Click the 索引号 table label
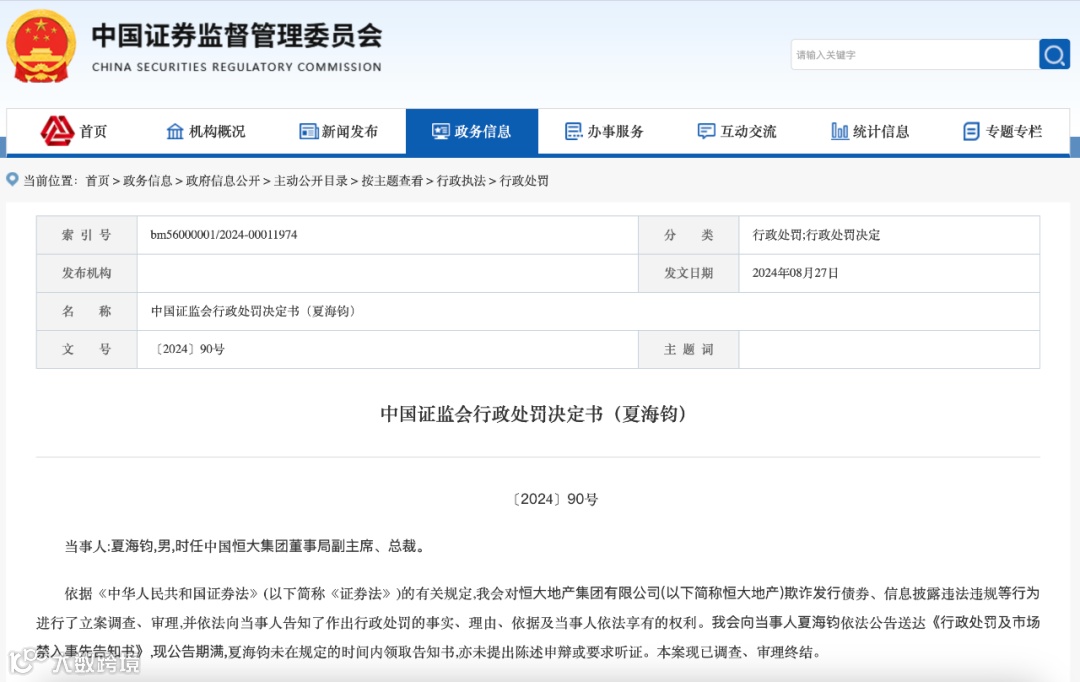 [x=86, y=235]
